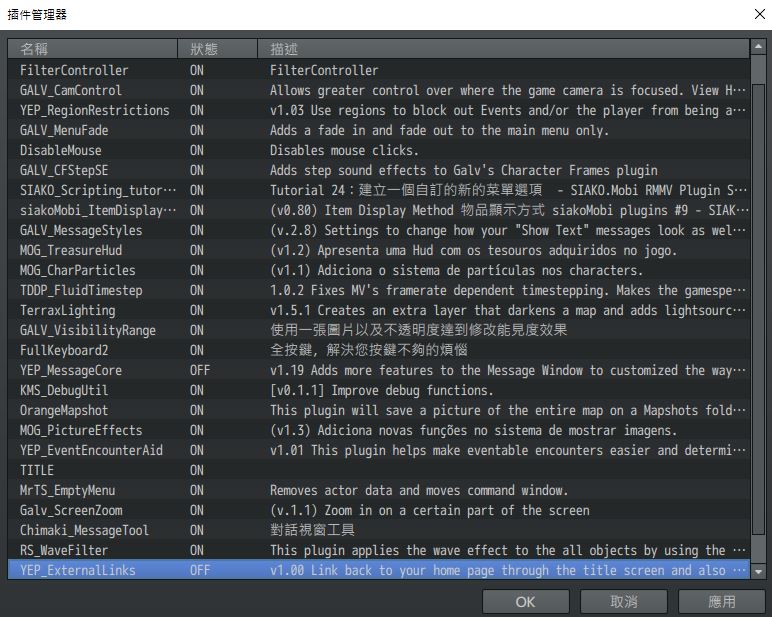Screen dimensions: 772x617
Task: Click the 取消 cancel button
Action: [x=623, y=601]
